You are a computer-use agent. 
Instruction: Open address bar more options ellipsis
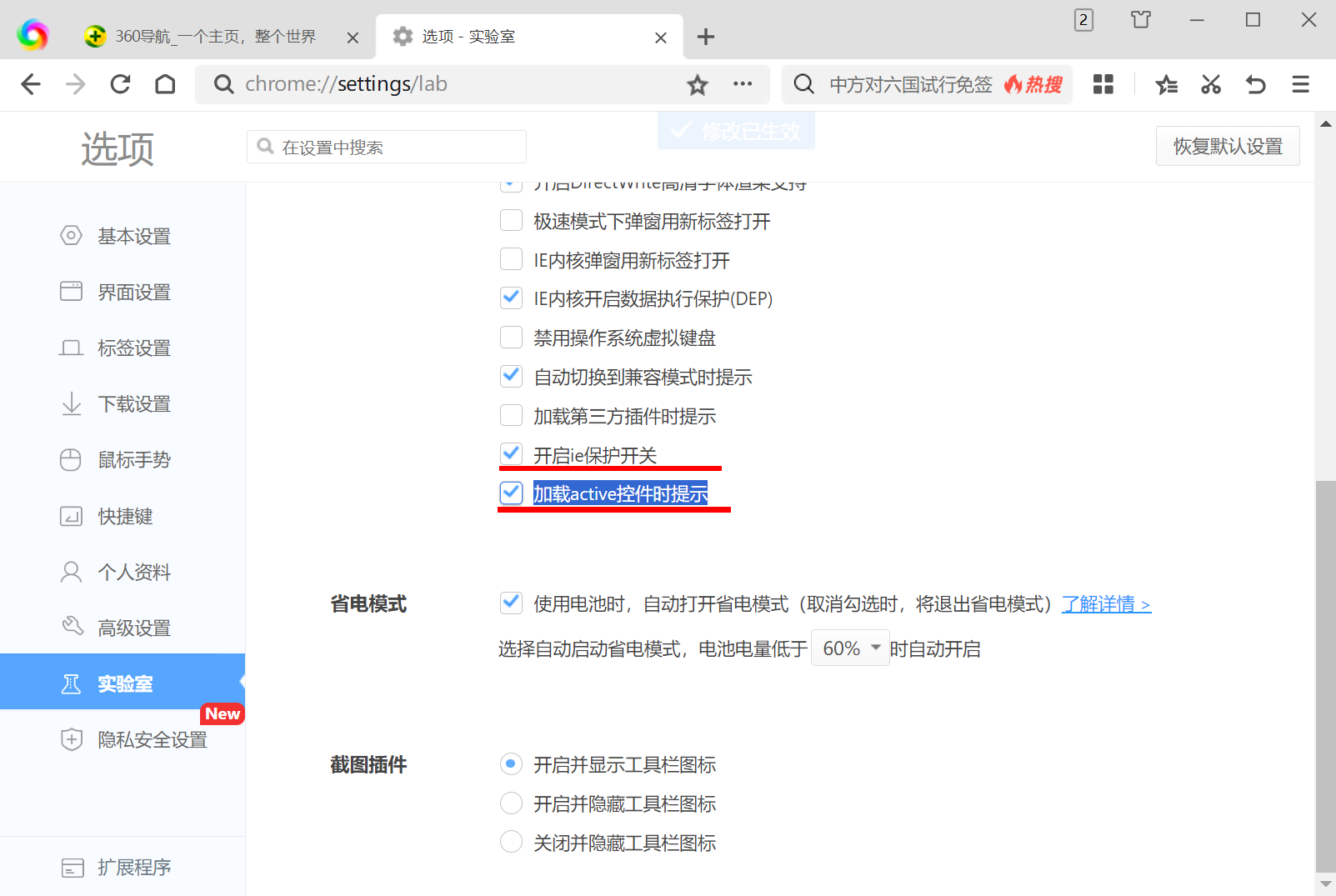[x=743, y=84]
